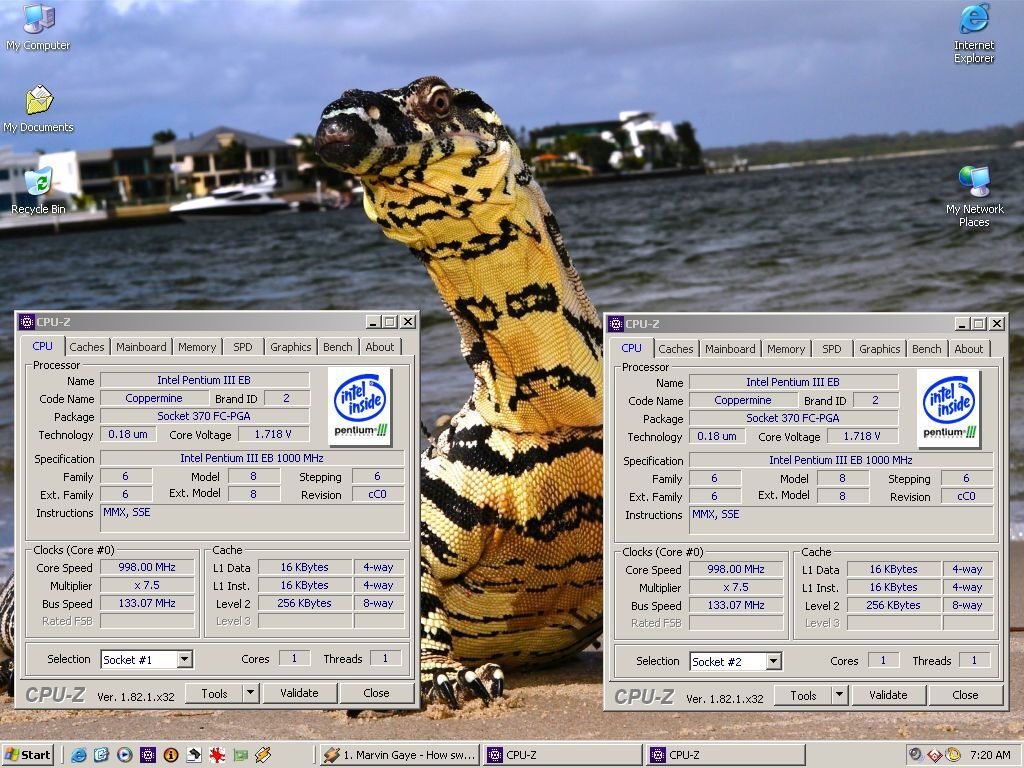Screen dimensions: 1024x768
Task: Open My Computer desktop icon
Action: pyautogui.click(x=38, y=20)
